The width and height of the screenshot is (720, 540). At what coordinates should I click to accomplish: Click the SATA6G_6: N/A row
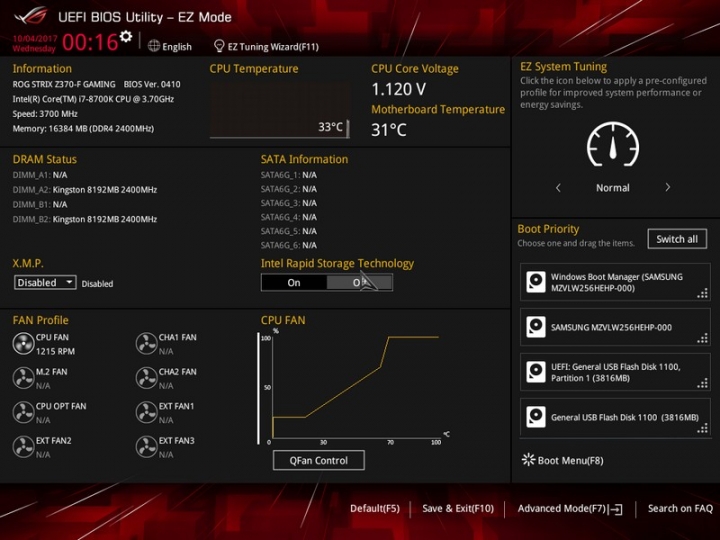pos(289,245)
